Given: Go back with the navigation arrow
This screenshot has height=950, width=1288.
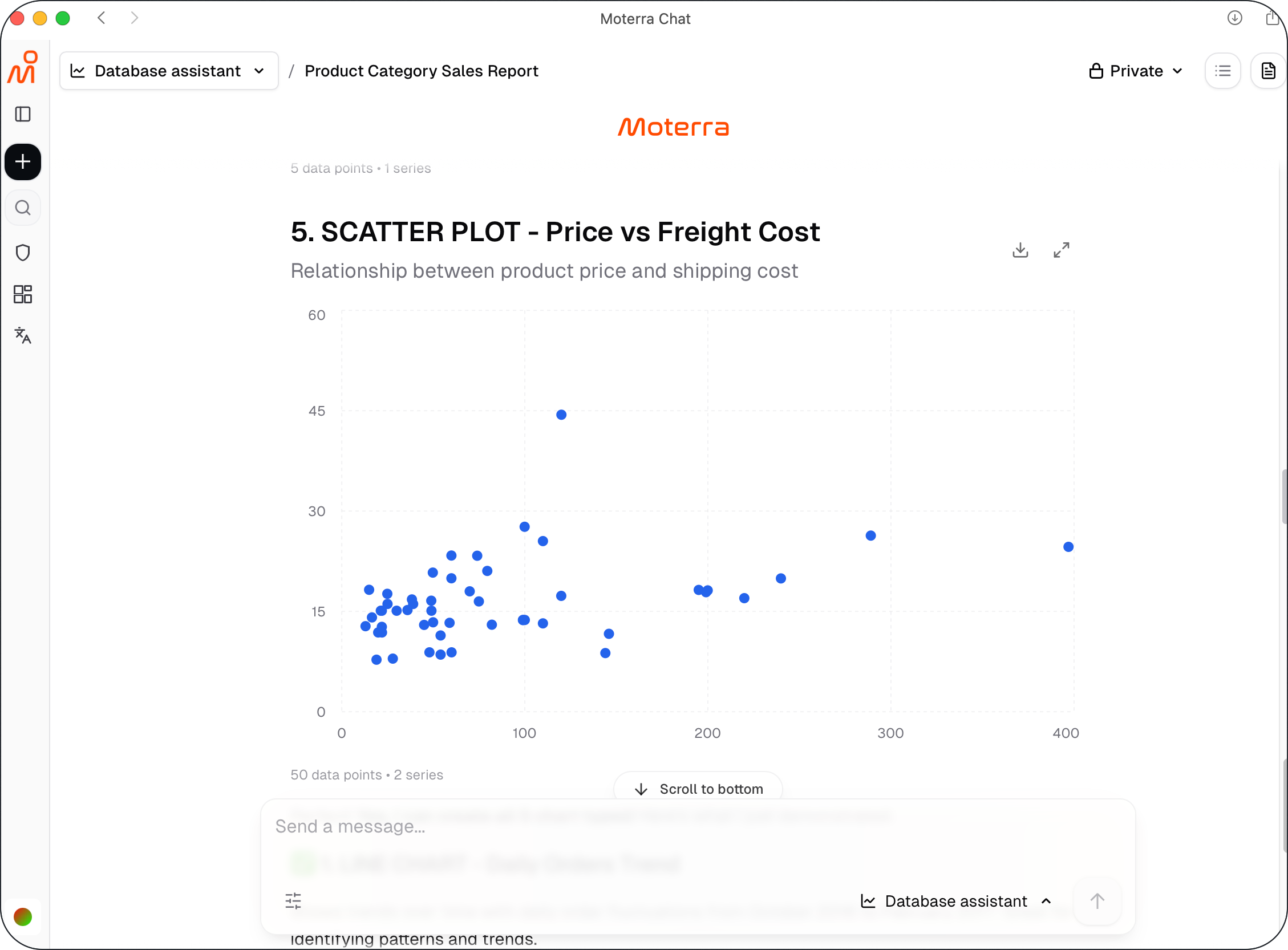Looking at the screenshot, I should pos(102,18).
